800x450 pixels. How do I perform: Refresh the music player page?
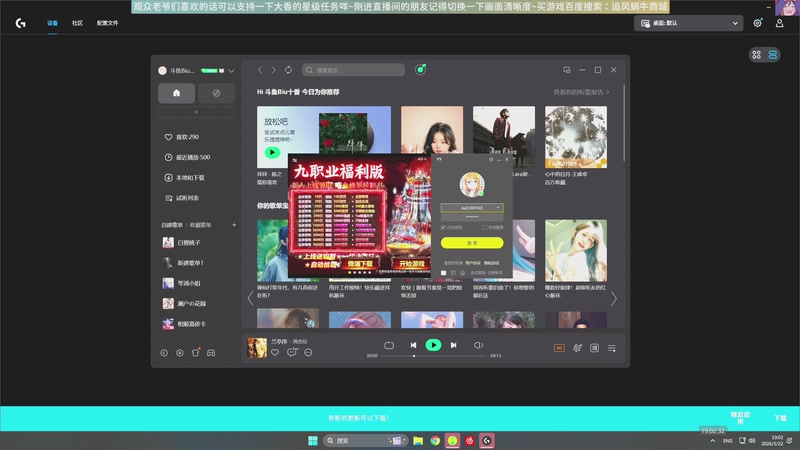pos(288,70)
